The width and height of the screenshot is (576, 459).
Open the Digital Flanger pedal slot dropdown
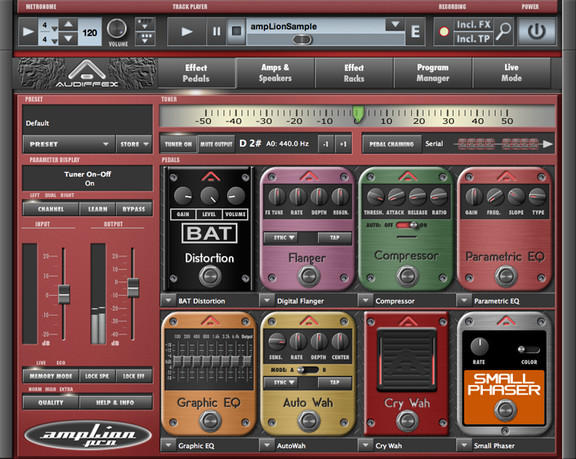[267, 300]
